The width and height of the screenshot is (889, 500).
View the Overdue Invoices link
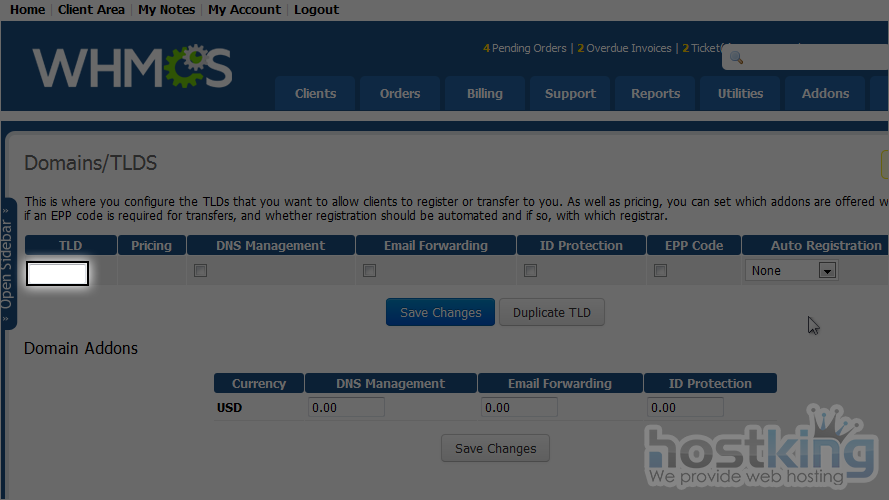point(628,48)
